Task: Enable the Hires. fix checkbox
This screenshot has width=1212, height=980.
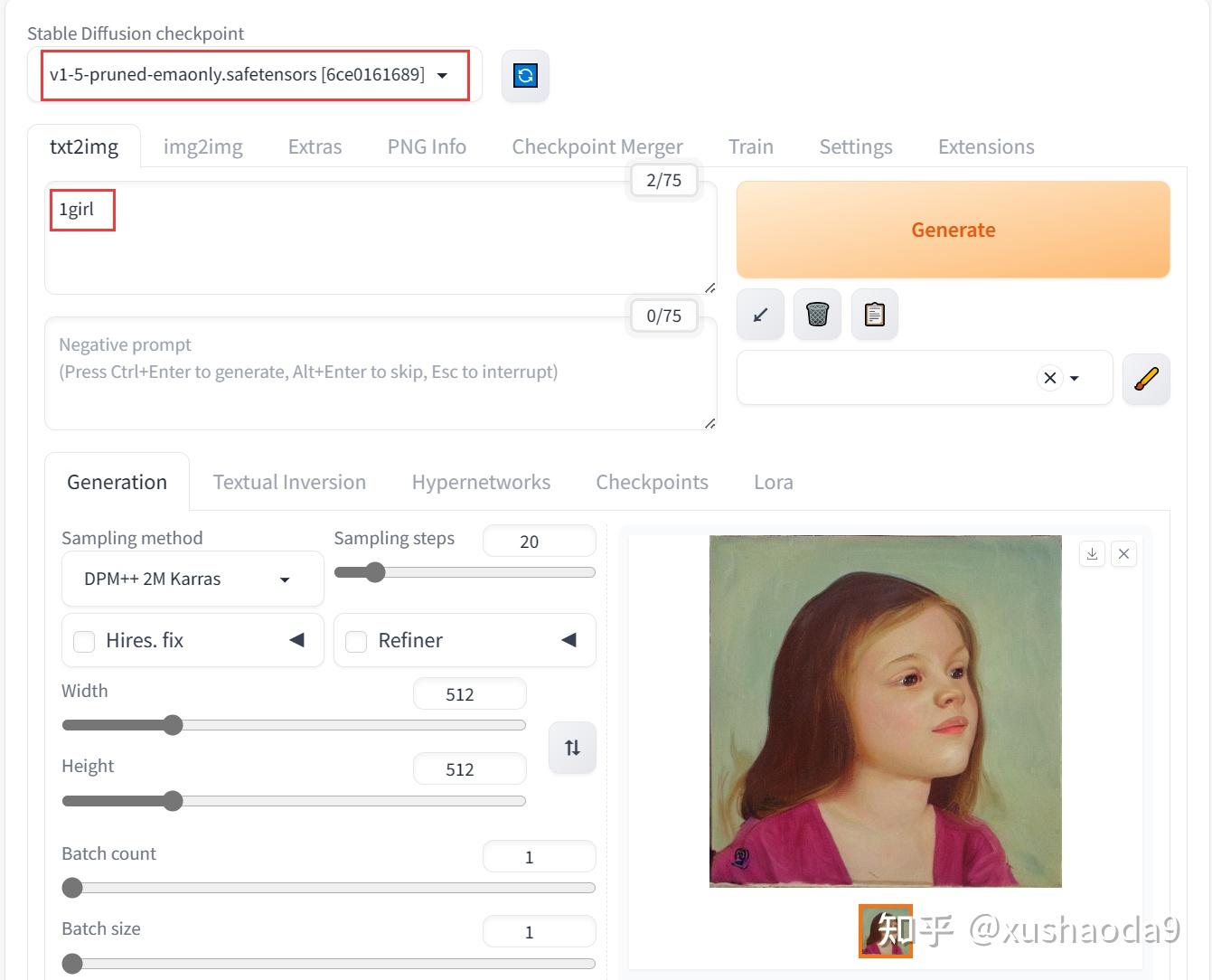Action: [85, 641]
